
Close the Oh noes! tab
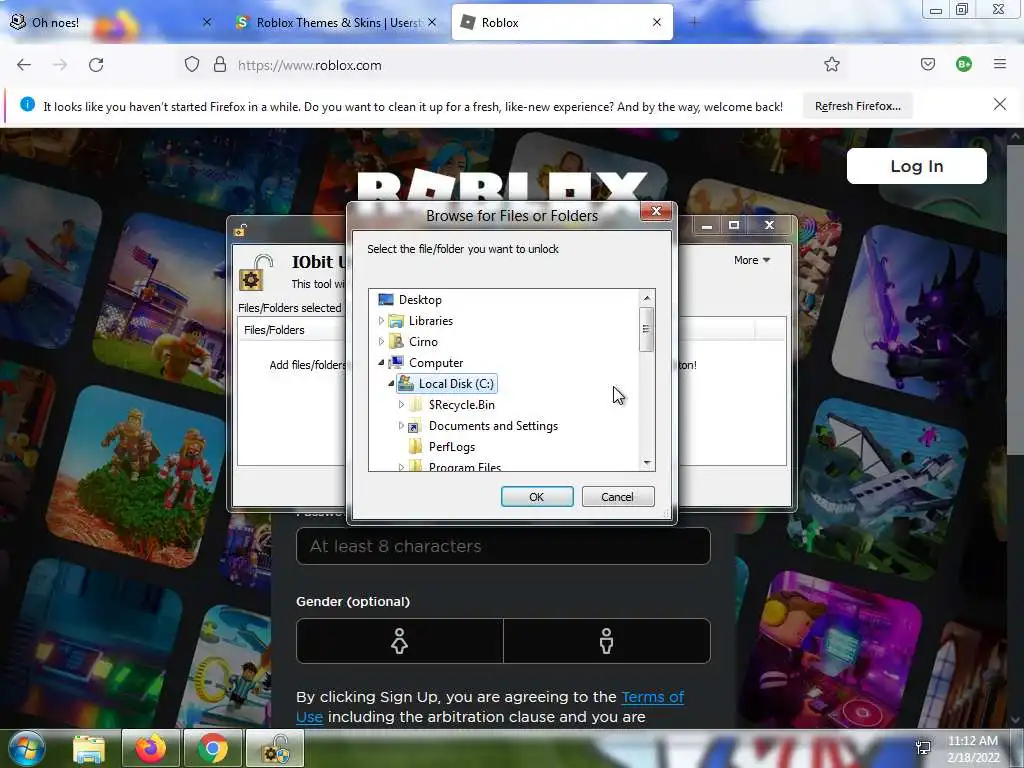point(207,22)
